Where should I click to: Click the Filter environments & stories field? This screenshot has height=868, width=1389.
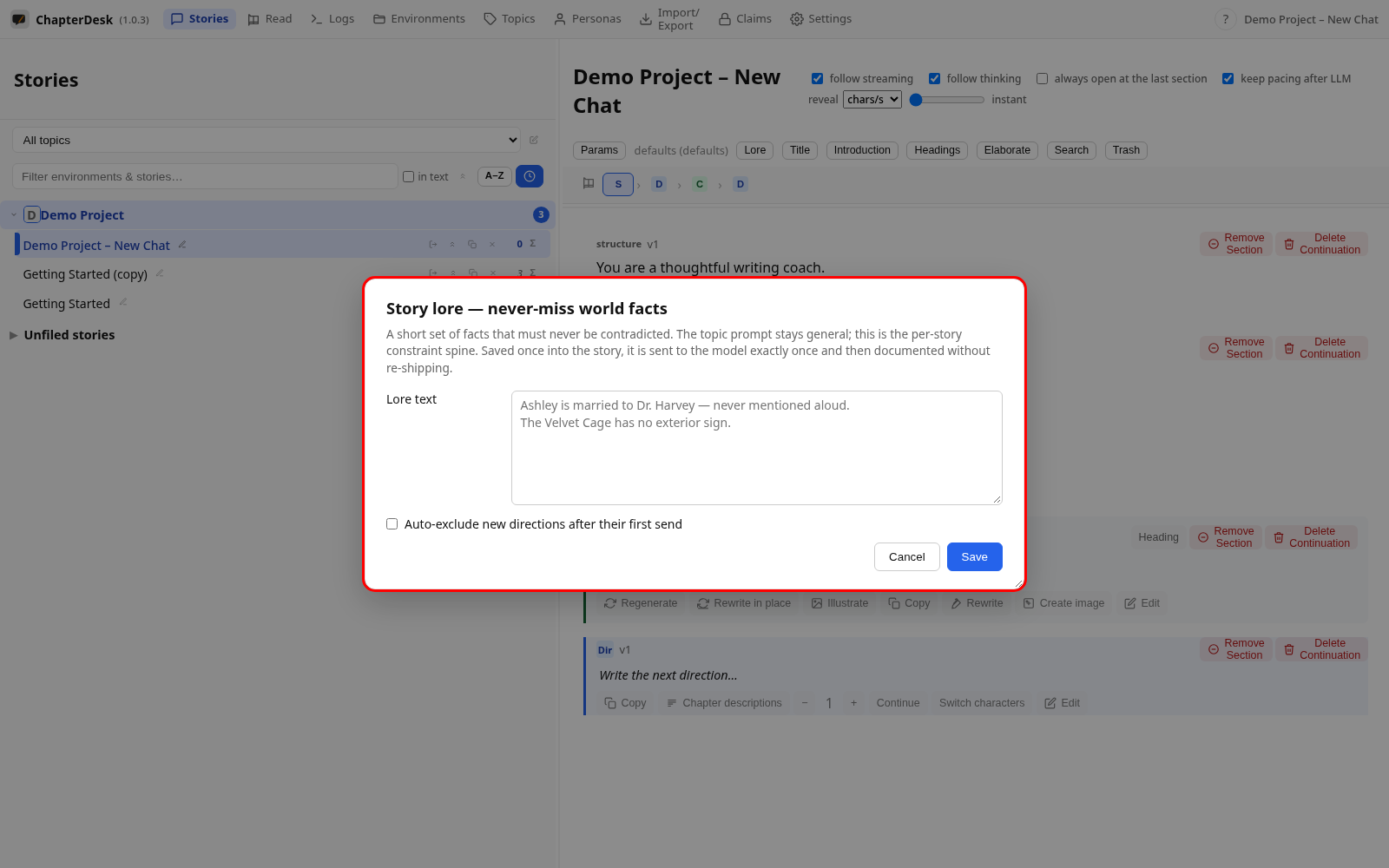pos(205,176)
